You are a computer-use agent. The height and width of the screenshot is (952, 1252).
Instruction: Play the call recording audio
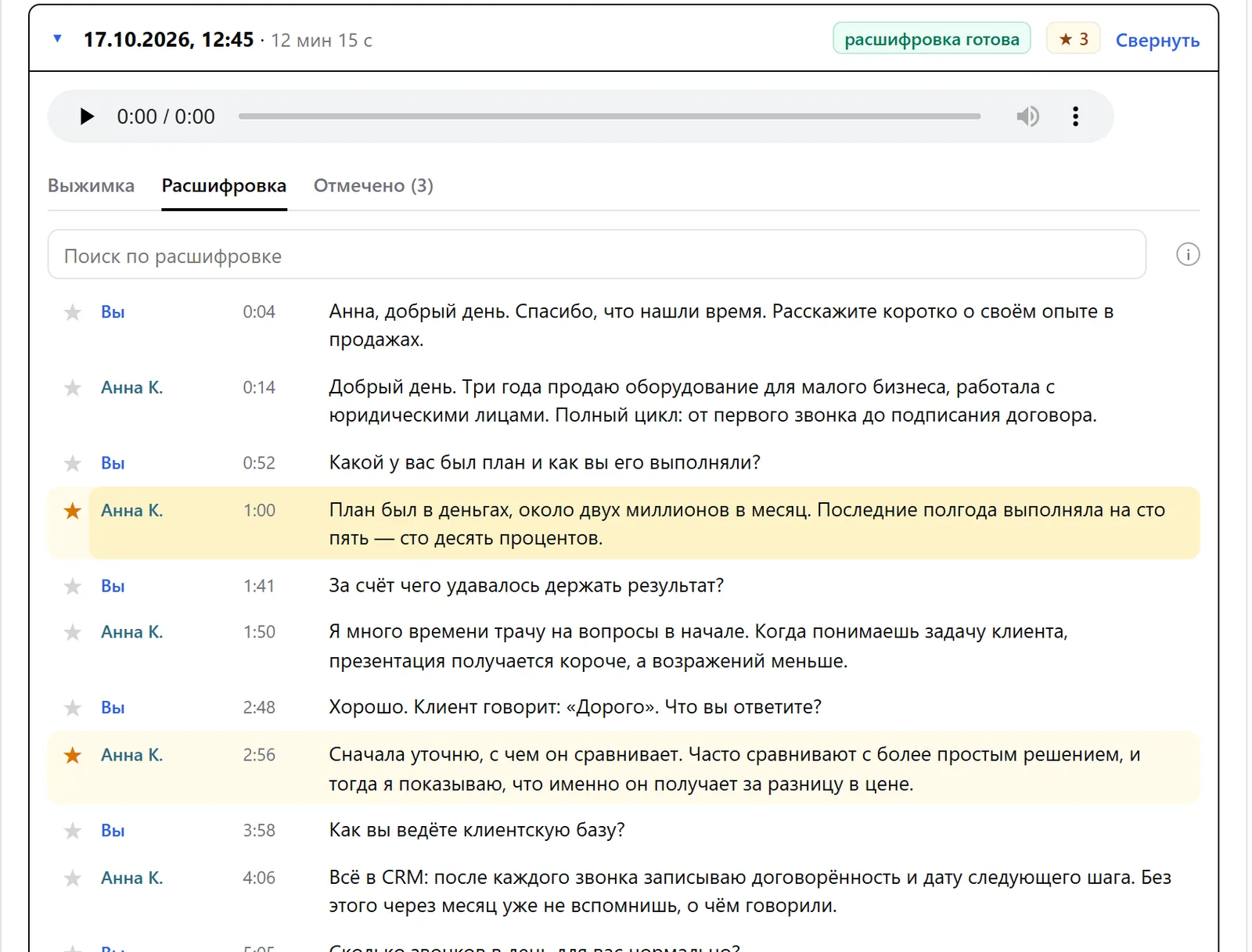tap(87, 117)
